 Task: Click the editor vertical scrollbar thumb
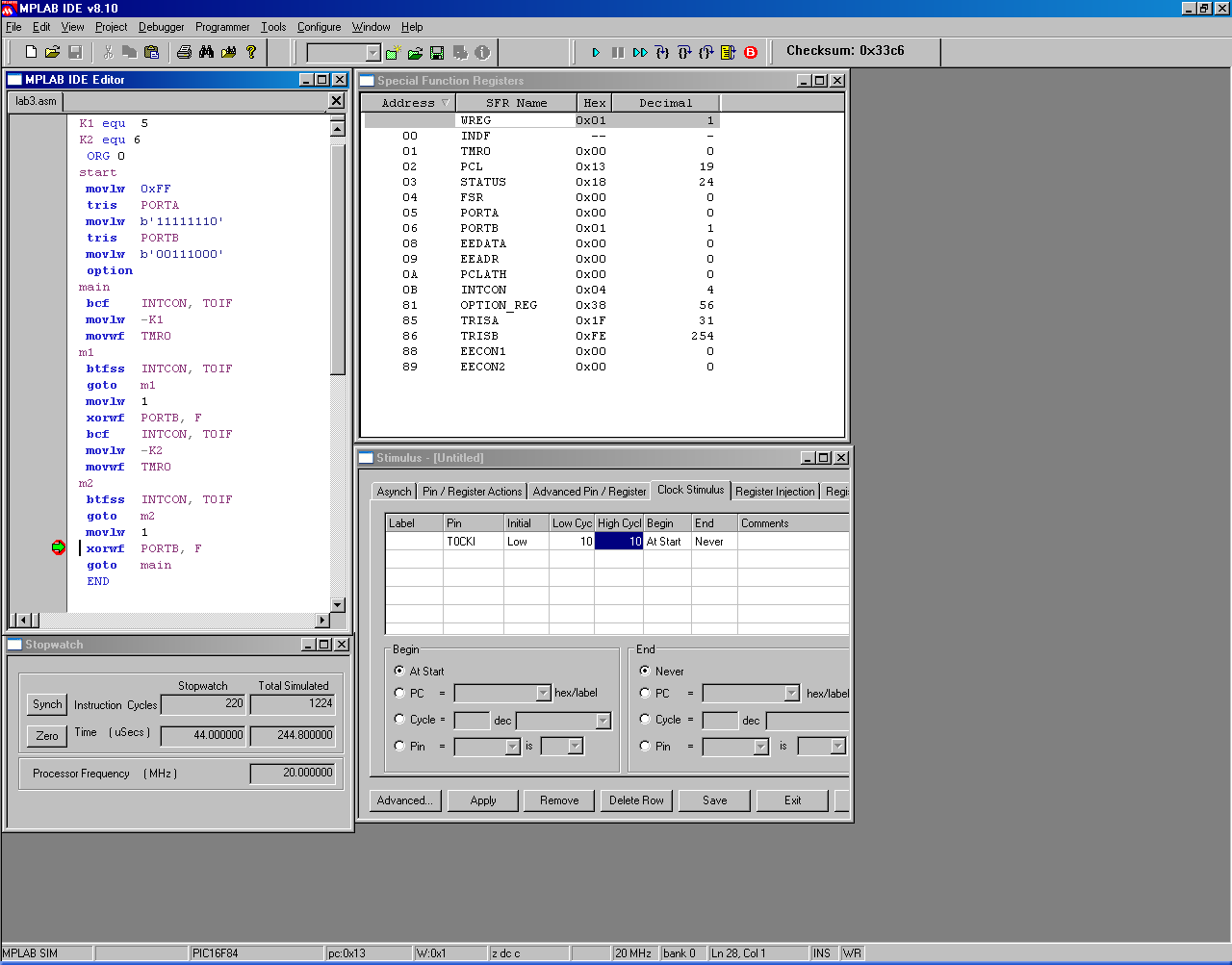click(337, 259)
